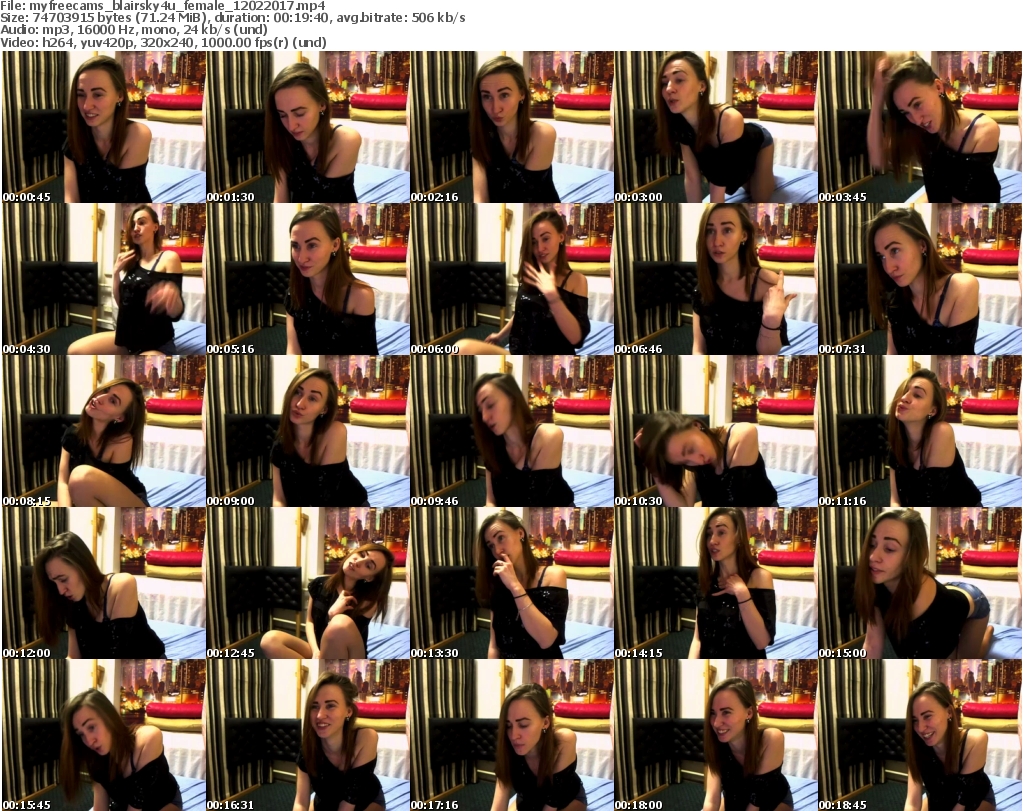Screen dimensions: 1024x811
Task: Select the thumbnail timestamped 00:03:00
Action: pos(715,127)
